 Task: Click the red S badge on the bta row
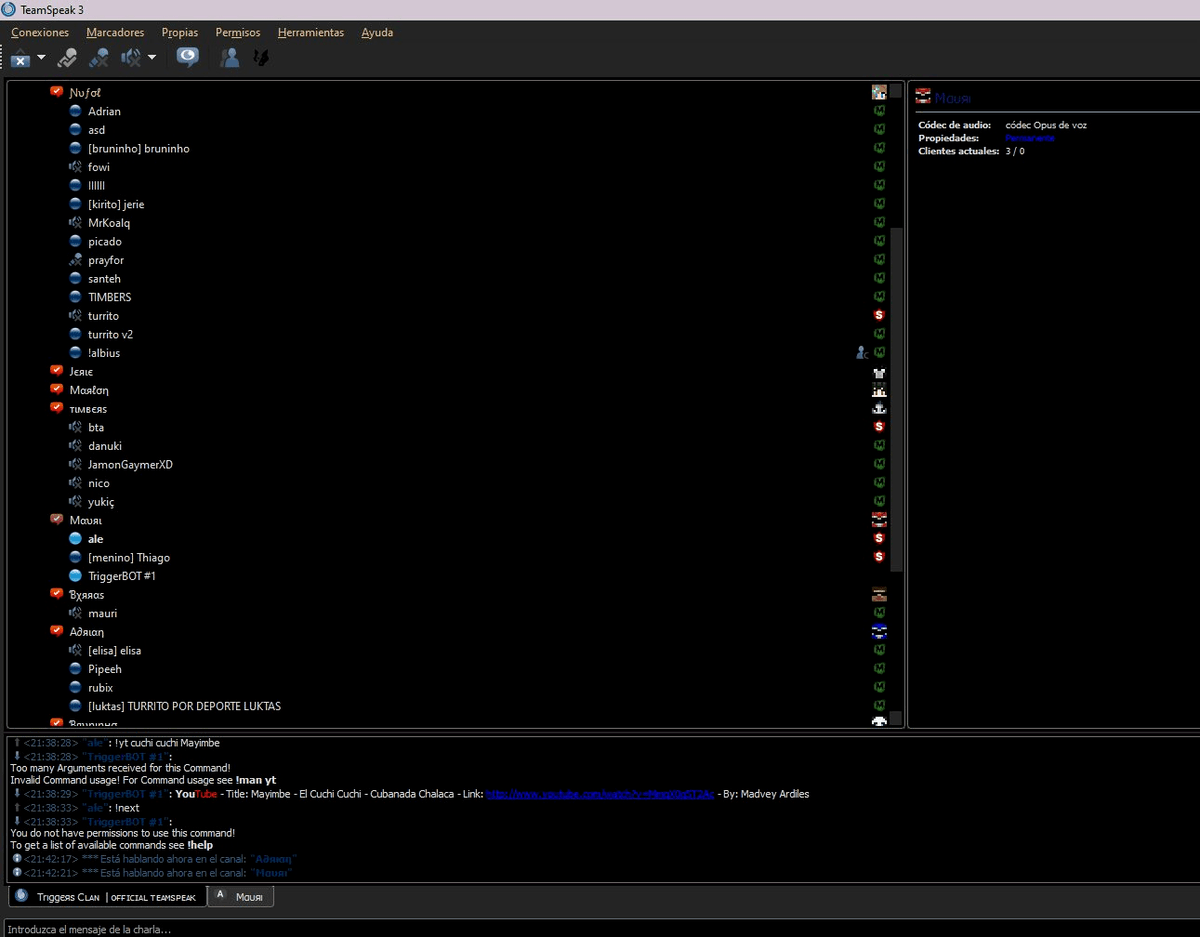pyautogui.click(x=880, y=427)
